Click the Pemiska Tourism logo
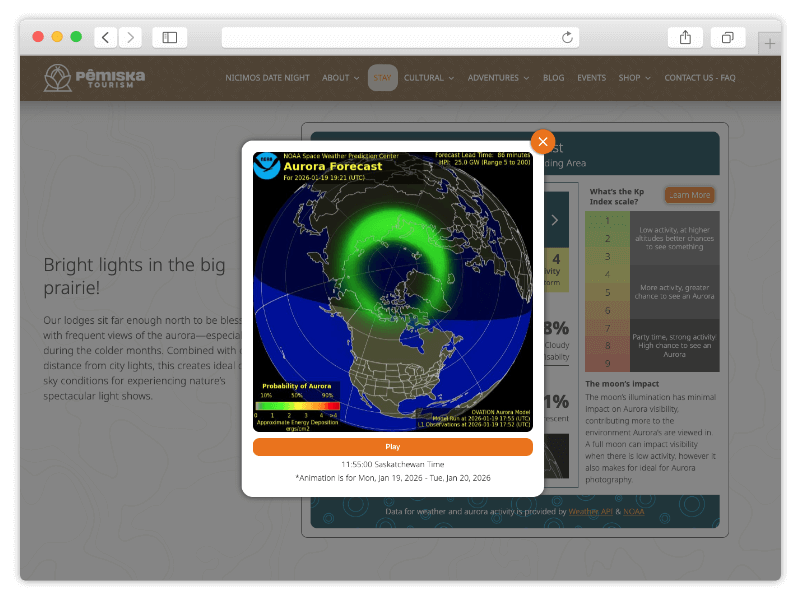The image size is (800, 600). pos(94,78)
